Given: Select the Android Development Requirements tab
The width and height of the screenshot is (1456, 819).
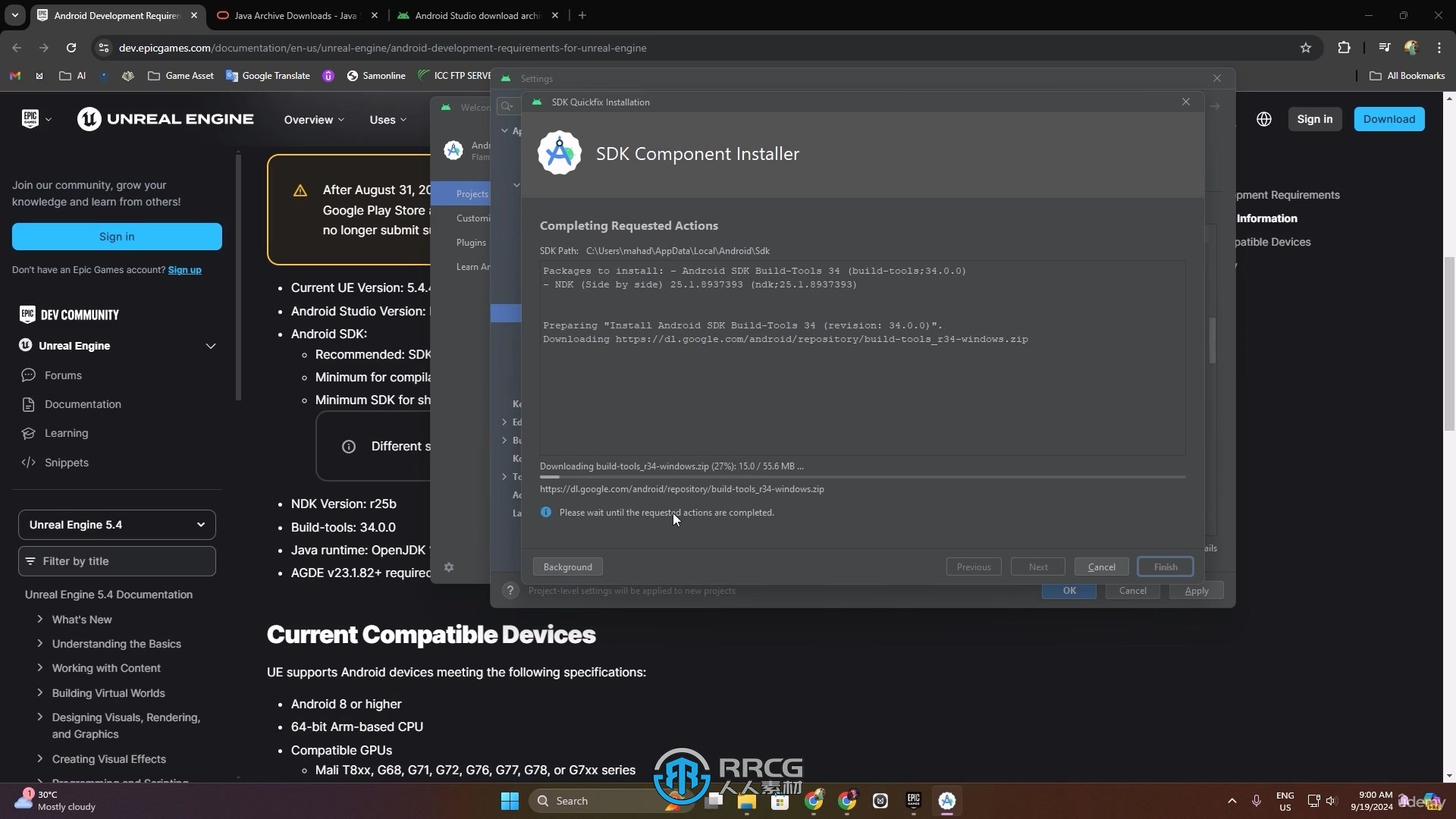Looking at the screenshot, I should (118, 15).
